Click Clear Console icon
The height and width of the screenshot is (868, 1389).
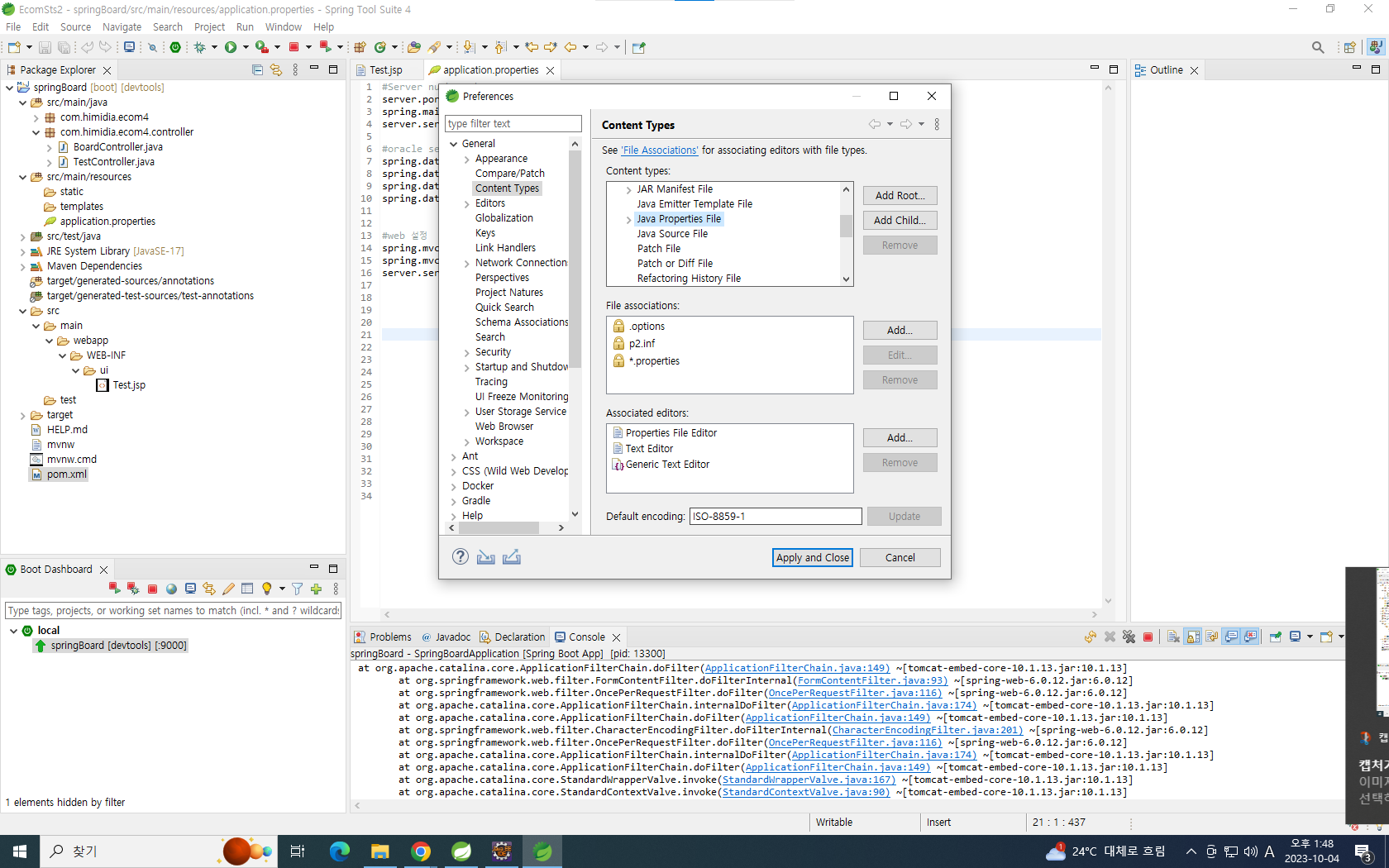coord(1173,637)
